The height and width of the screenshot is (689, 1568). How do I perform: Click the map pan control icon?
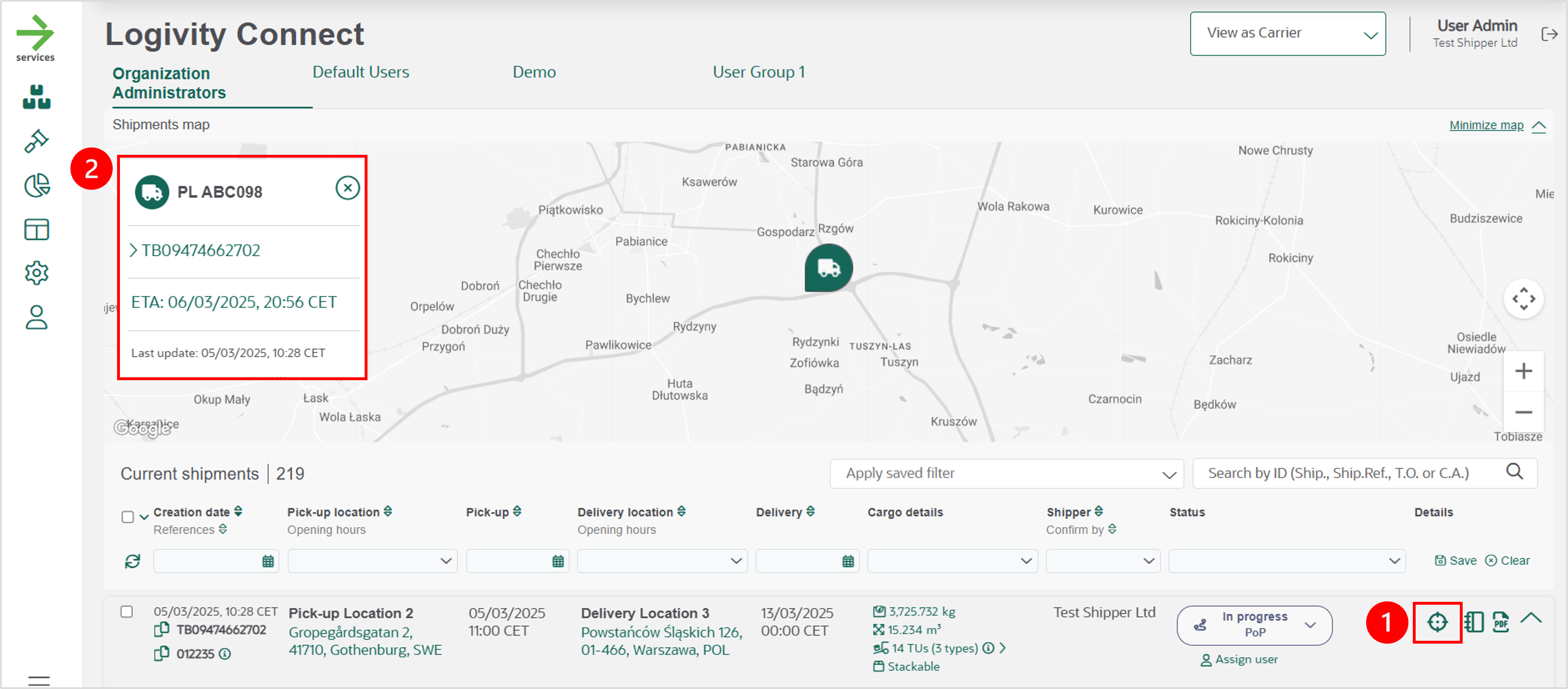point(1523,299)
